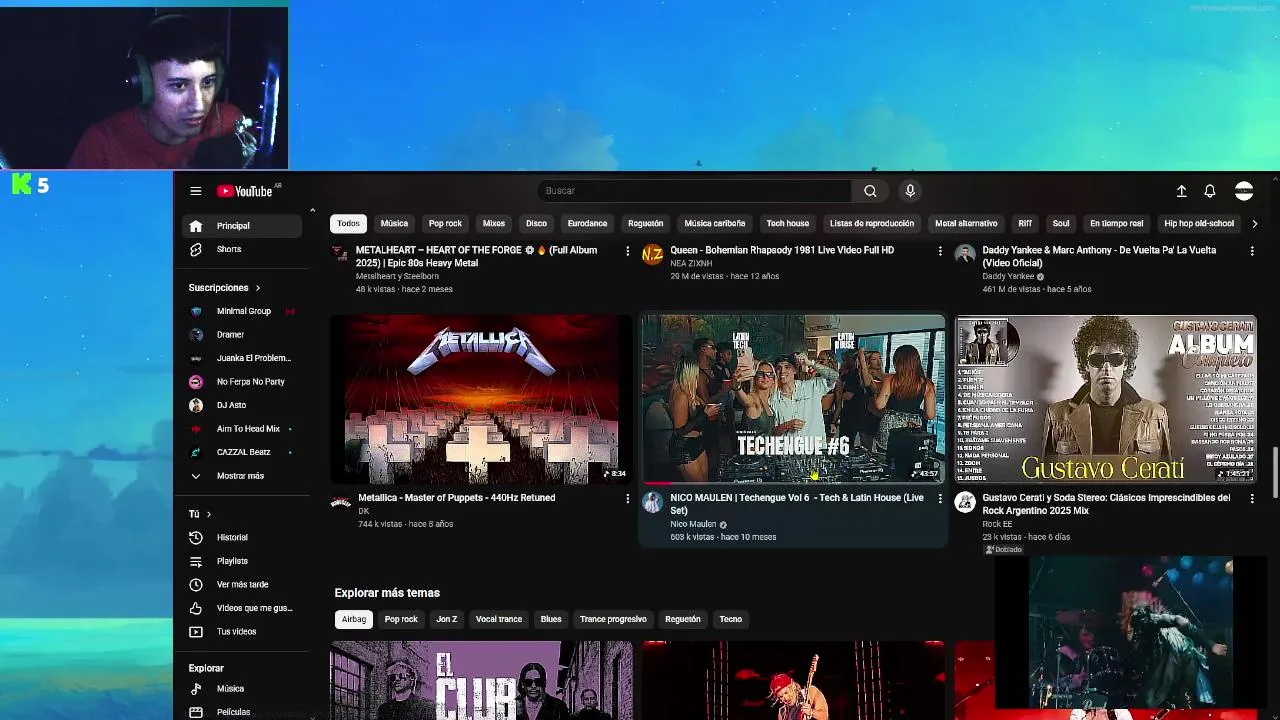Open Nico Maulen channel avatar
This screenshot has height=720, width=1280.
(x=653, y=502)
